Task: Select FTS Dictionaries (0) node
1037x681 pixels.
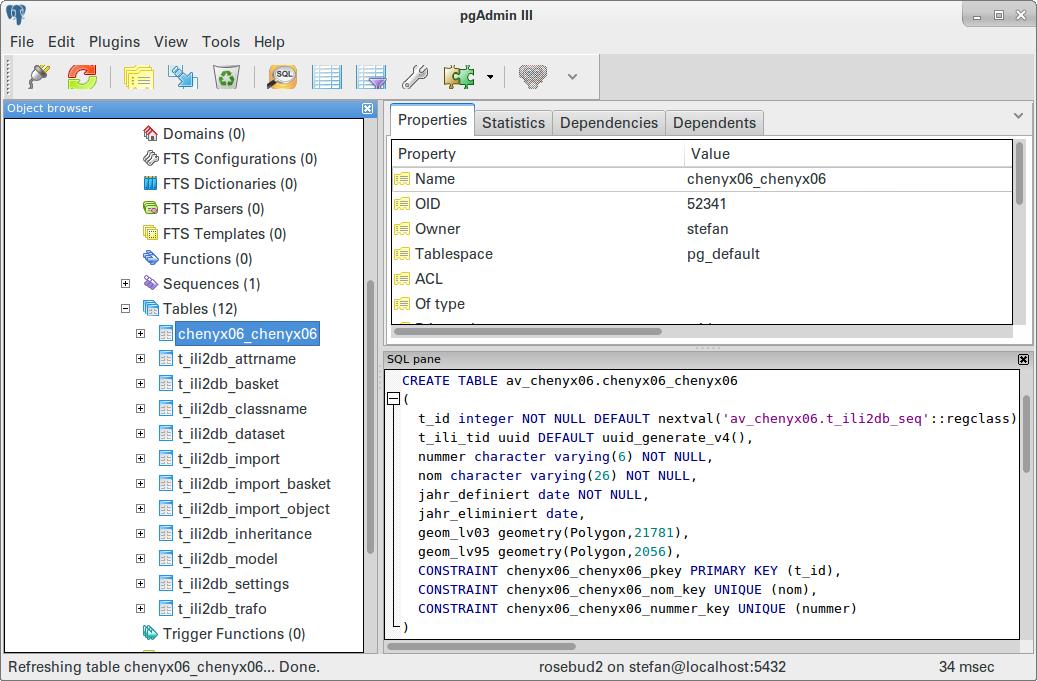Action: coord(230,184)
